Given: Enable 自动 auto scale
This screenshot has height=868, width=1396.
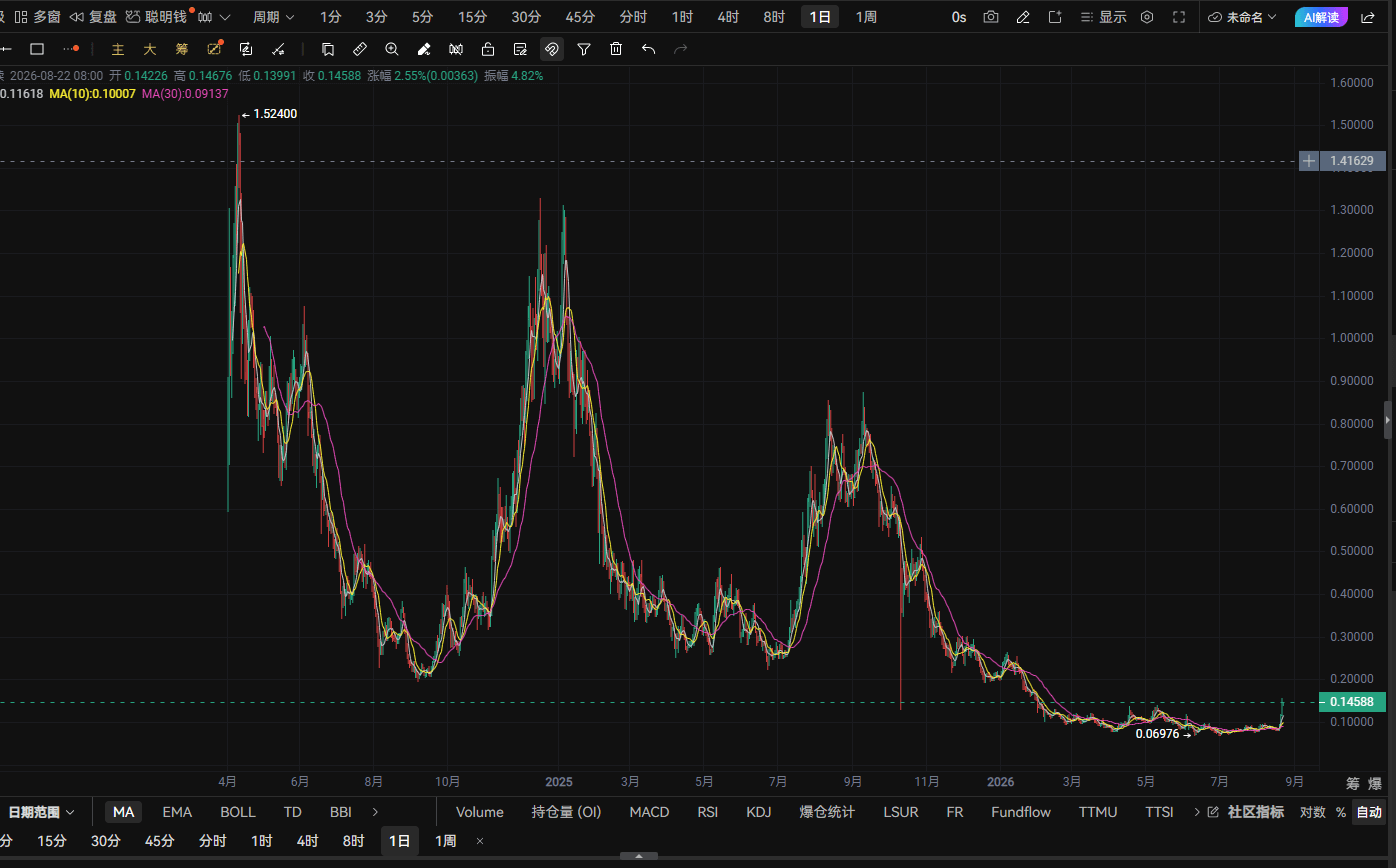Looking at the screenshot, I should [x=1369, y=812].
